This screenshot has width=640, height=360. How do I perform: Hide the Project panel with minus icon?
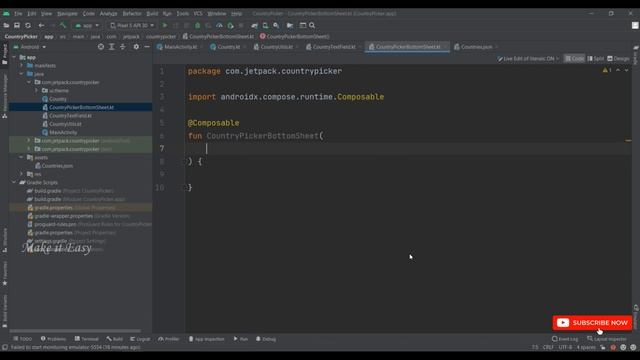(x=147, y=47)
